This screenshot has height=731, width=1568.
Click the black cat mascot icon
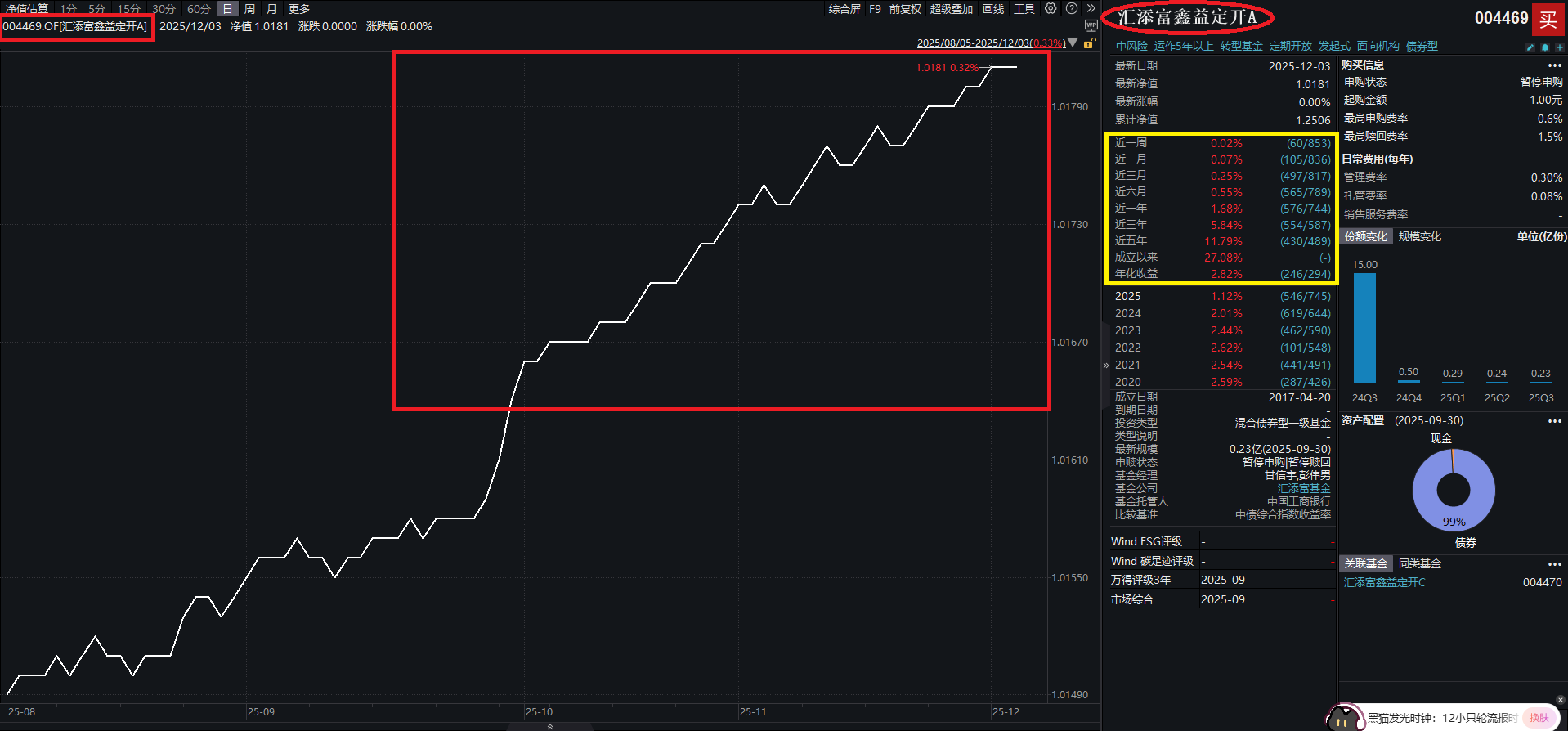pos(1344,717)
